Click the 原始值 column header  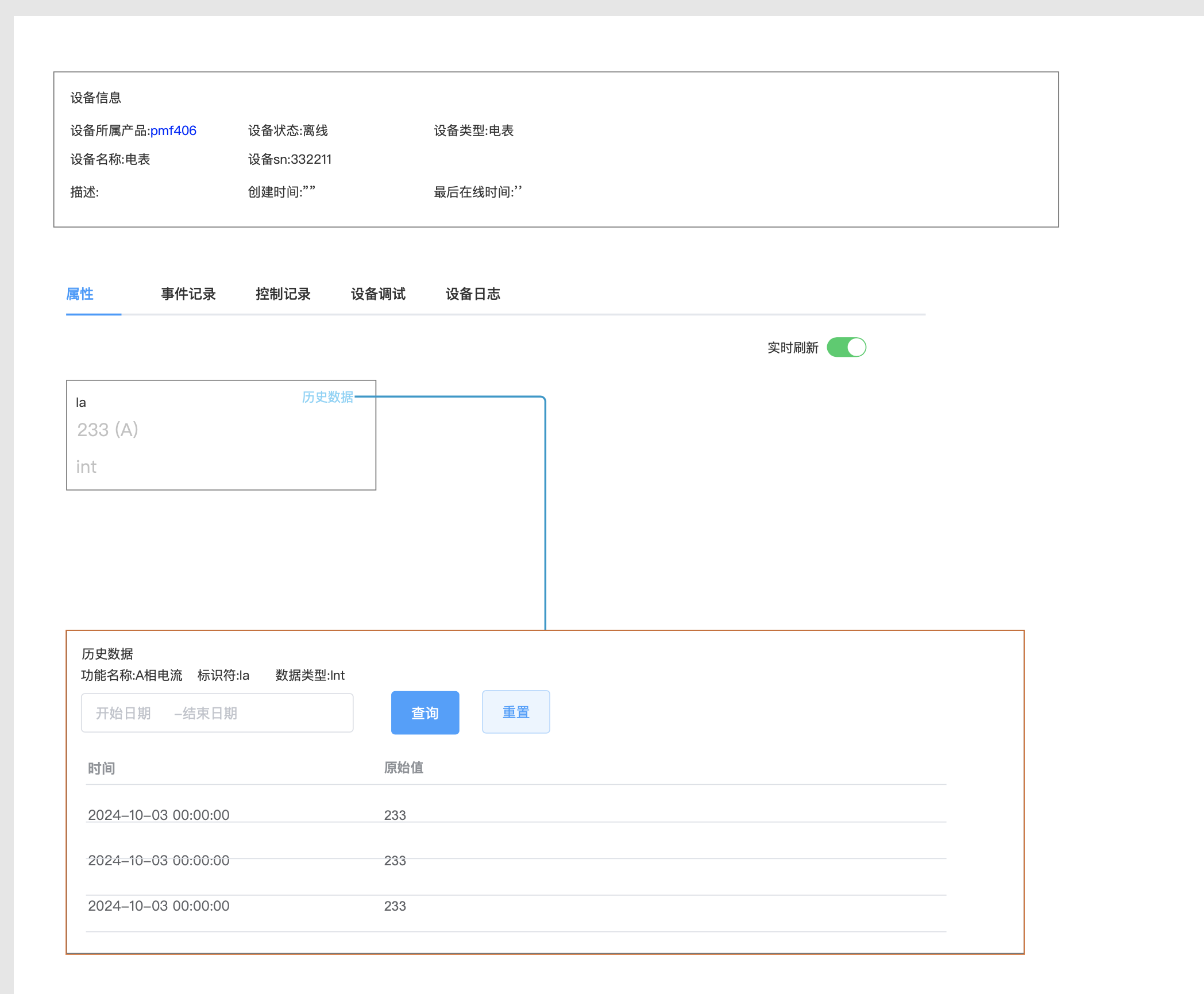(403, 768)
